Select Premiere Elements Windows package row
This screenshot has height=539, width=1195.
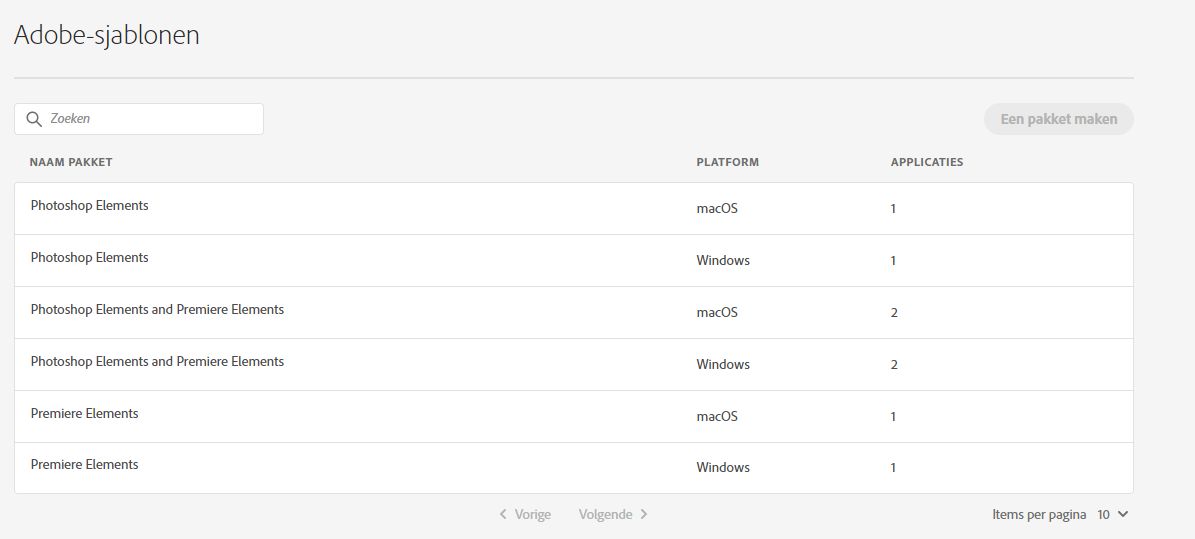tap(84, 465)
